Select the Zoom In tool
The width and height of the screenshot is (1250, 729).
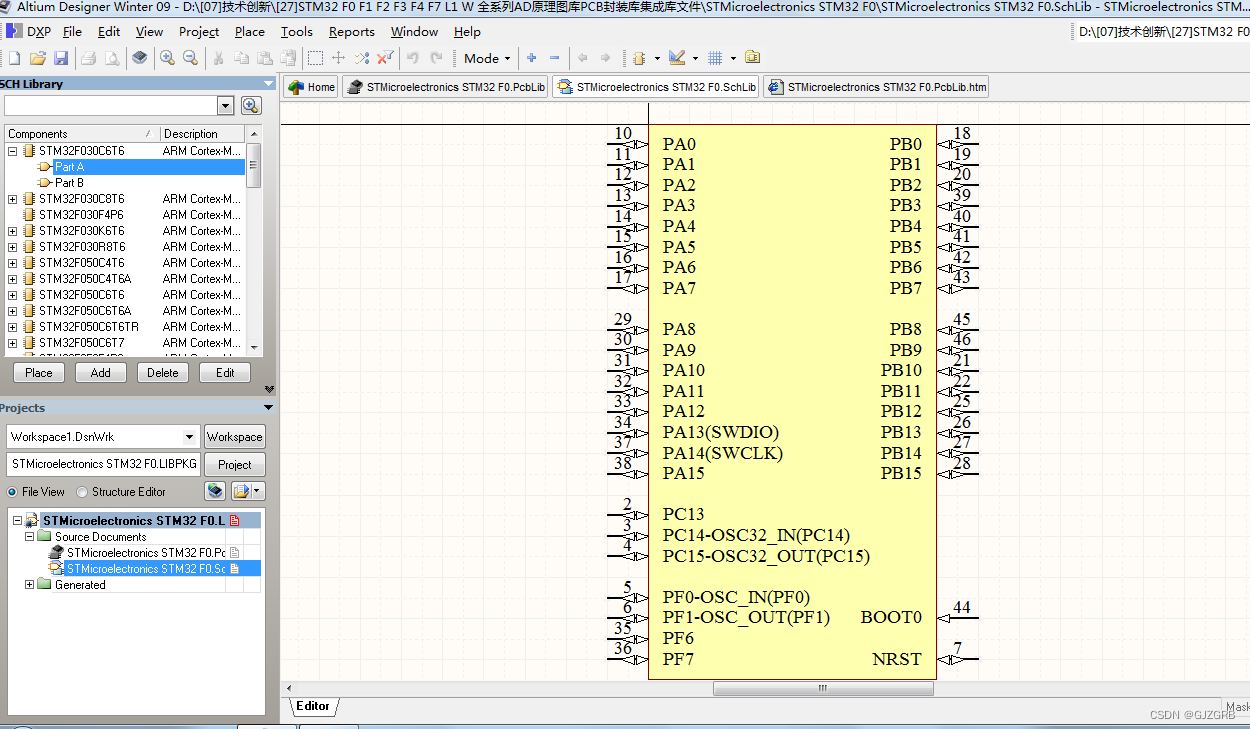pos(166,58)
